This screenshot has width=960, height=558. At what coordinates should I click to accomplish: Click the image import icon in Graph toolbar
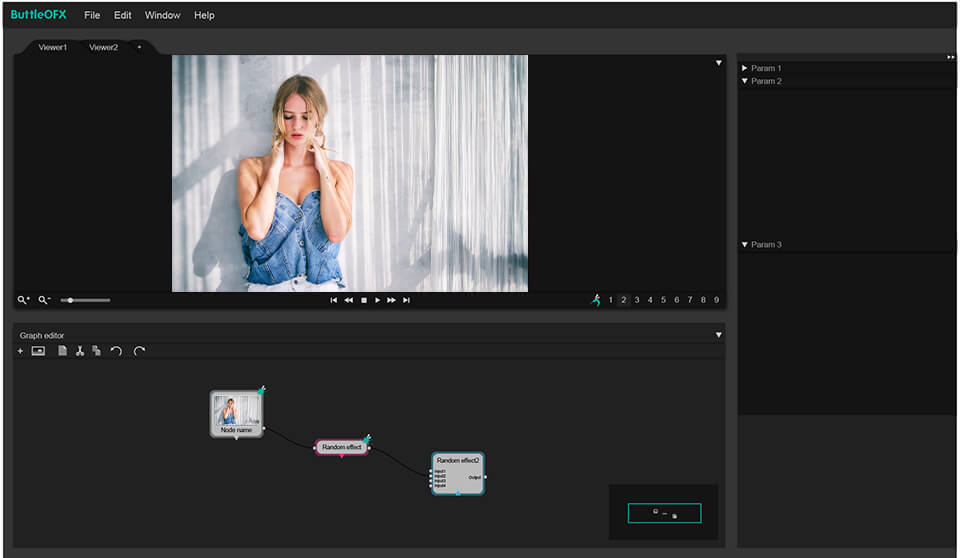38,351
